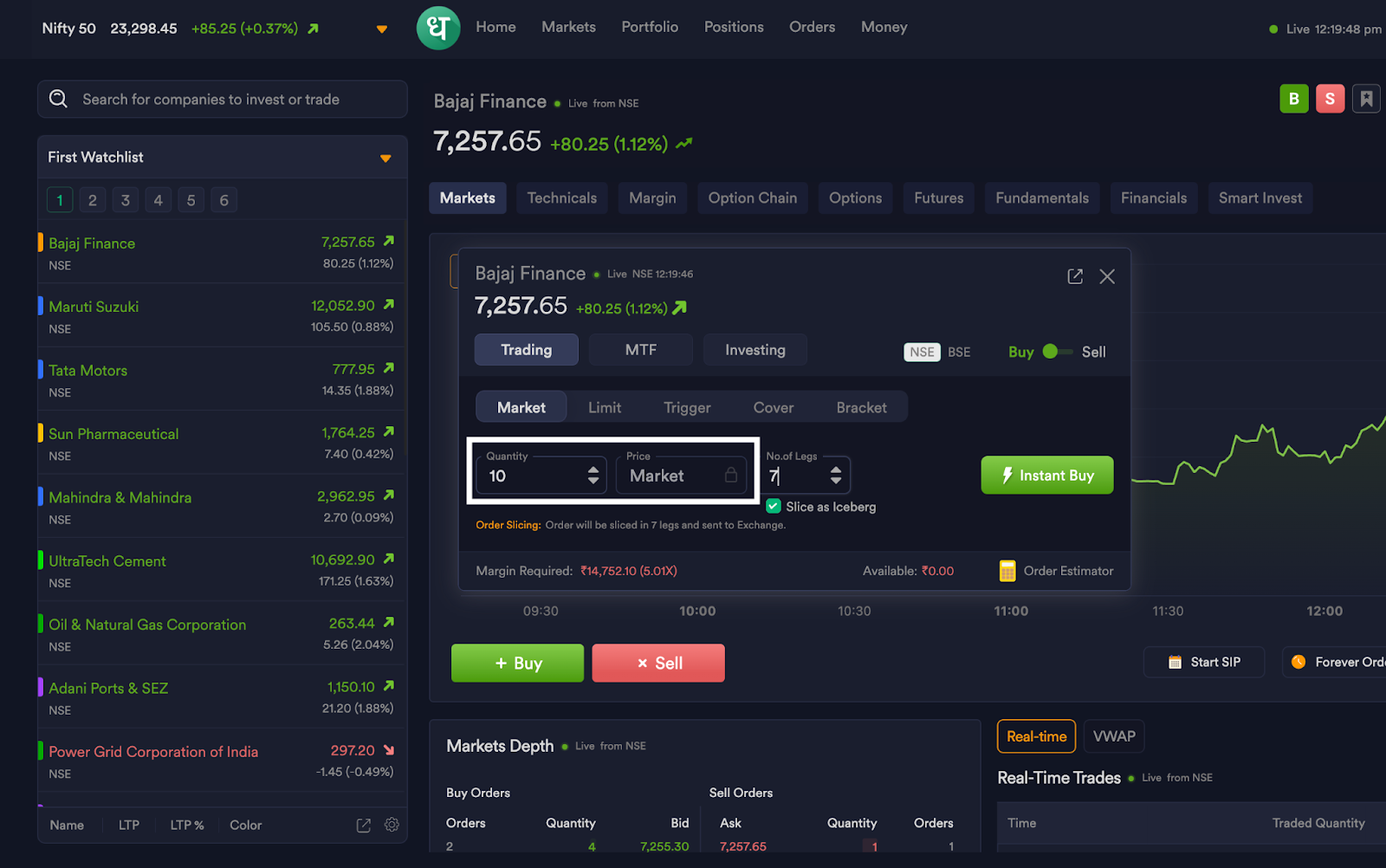Open Markets in top navigation

pyautogui.click(x=568, y=27)
